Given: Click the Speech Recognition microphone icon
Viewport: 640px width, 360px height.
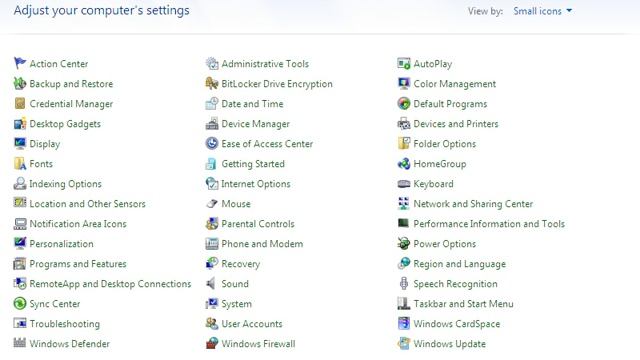Looking at the screenshot, I should coord(404,283).
